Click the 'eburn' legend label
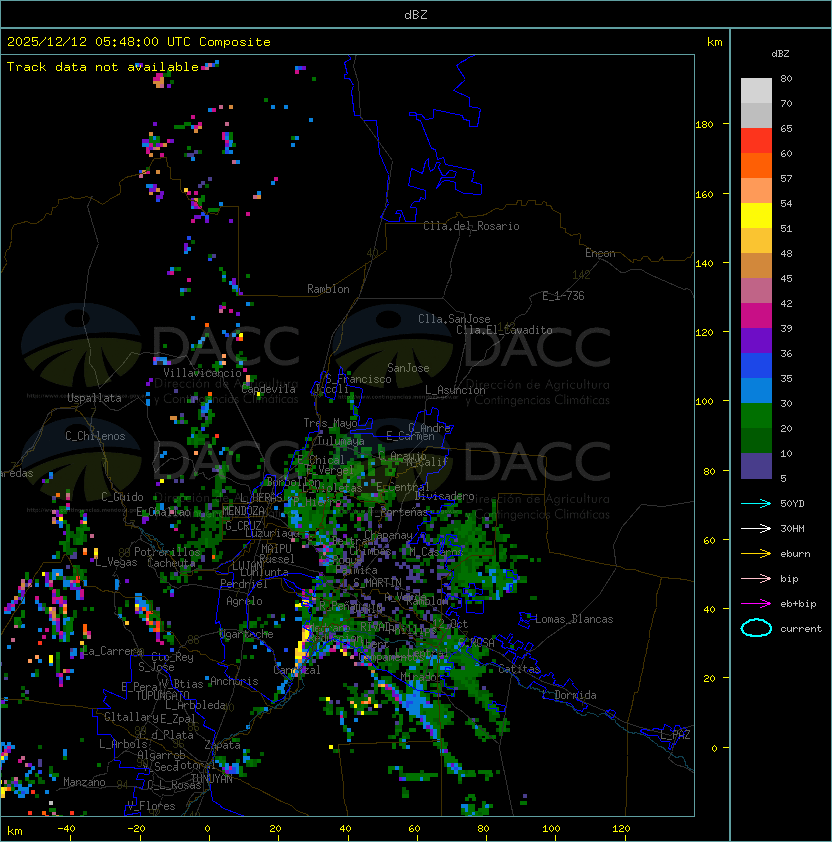 click(795, 554)
